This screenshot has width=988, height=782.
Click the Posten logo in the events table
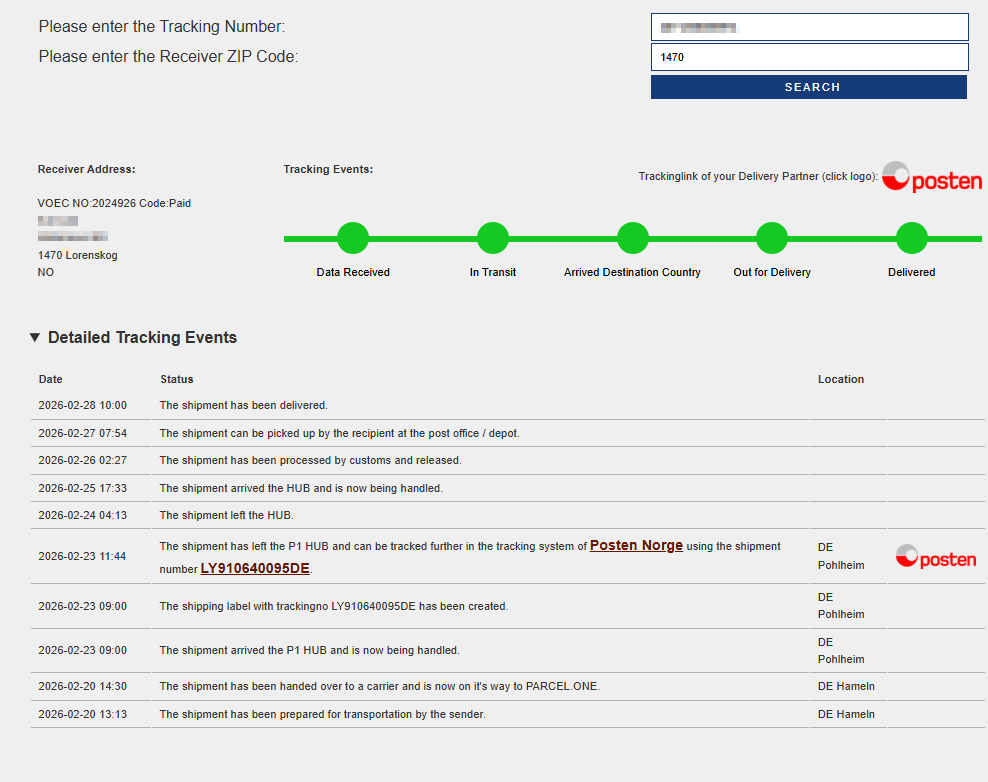click(935, 557)
